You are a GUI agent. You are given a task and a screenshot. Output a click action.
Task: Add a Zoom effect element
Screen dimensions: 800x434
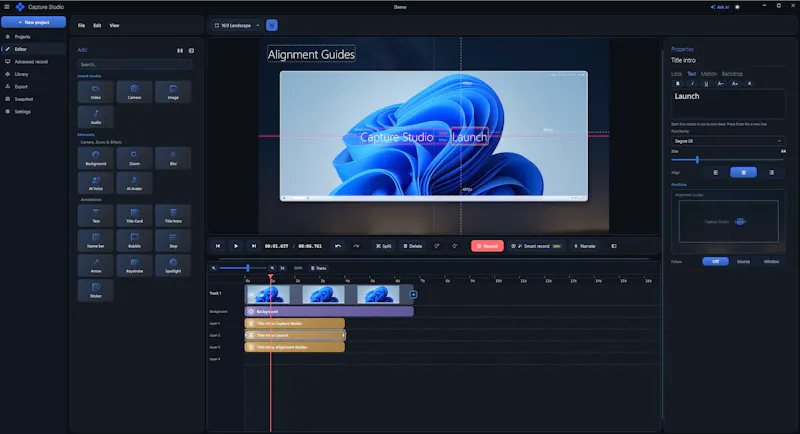[x=134, y=158]
